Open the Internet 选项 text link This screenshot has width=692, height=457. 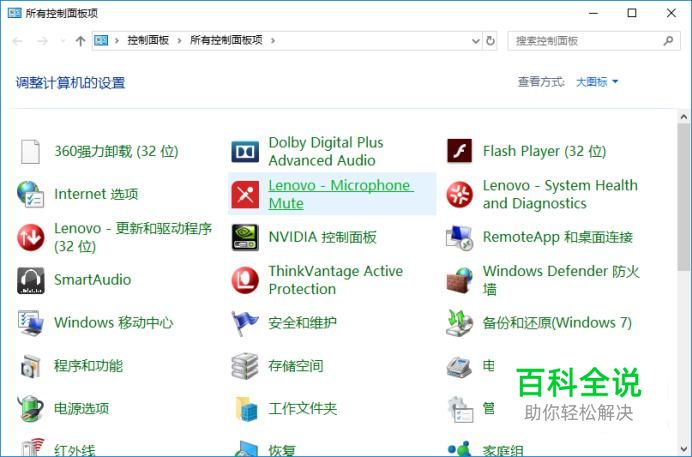click(x=96, y=194)
